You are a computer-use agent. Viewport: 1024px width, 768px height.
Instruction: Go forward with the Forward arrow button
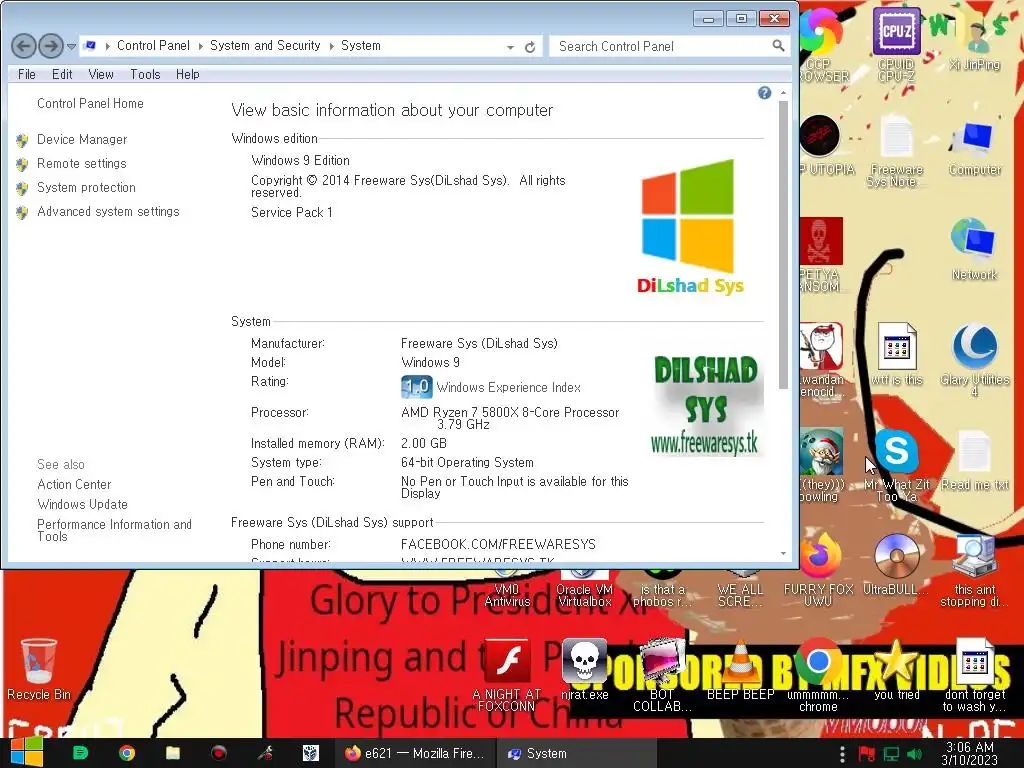tap(51, 46)
